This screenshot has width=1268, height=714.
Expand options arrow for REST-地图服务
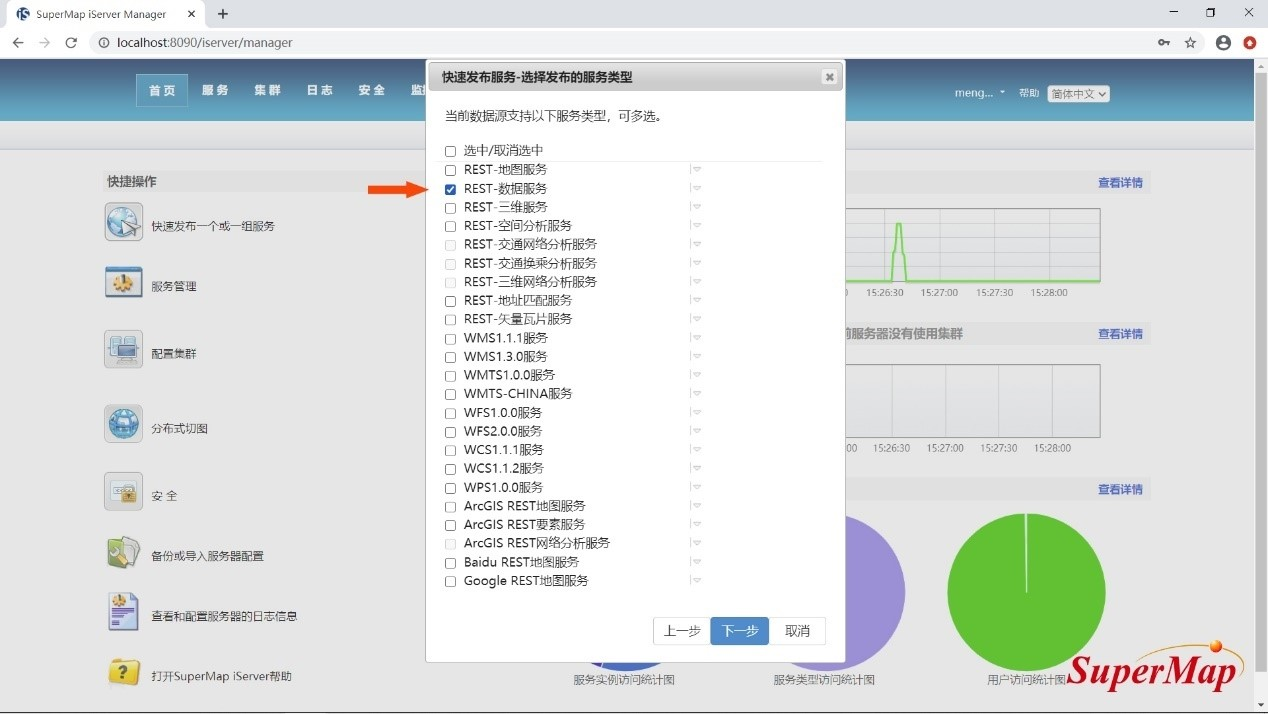(x=696, y=170)
